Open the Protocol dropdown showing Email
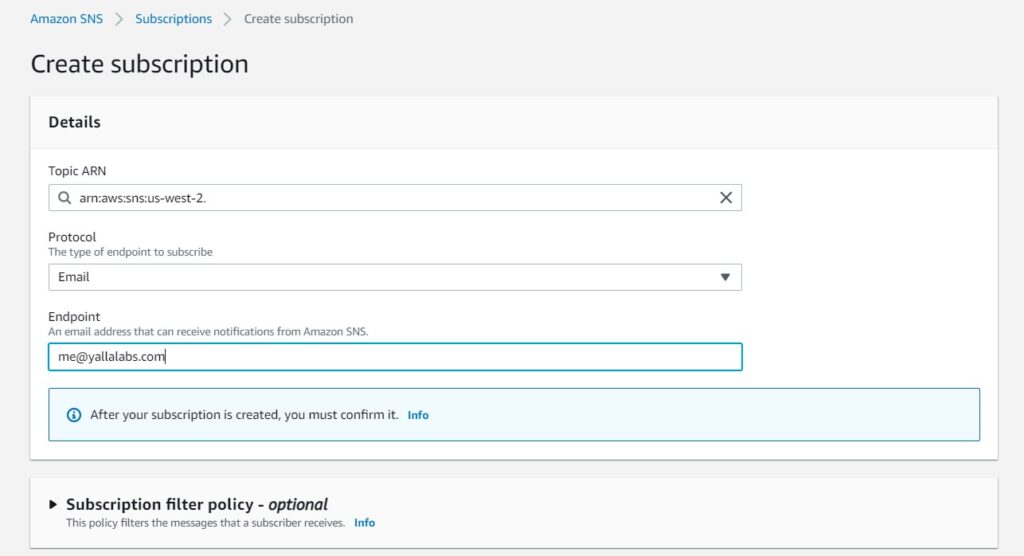Viewport: 1024px width, 556px height. coord(394,277)
